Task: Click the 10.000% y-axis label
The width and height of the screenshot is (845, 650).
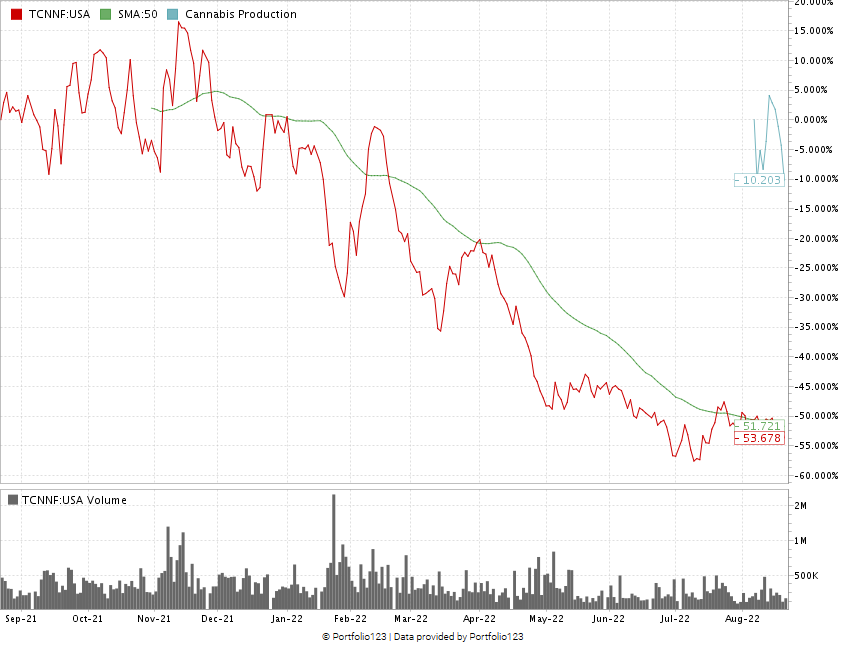Action: point(814,60)
